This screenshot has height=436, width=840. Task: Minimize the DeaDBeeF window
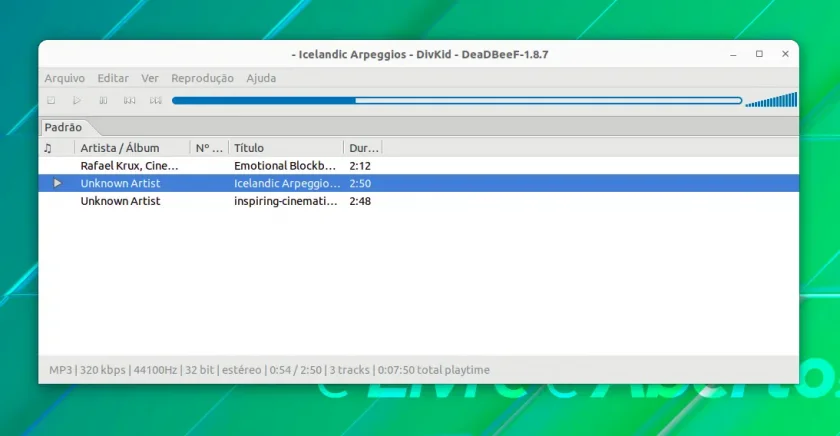tap(733, 54)
